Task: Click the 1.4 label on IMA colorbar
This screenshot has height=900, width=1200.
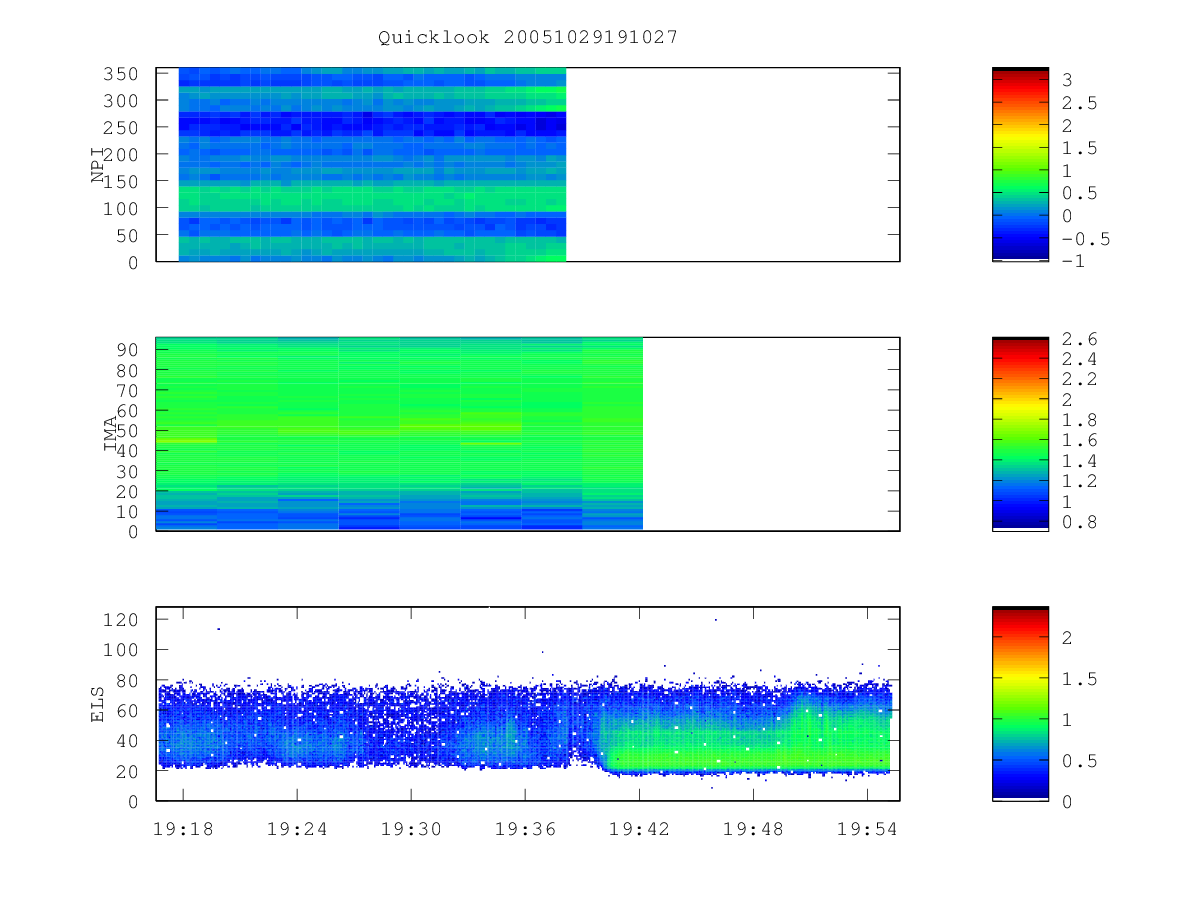Action: pos(1079,461)
